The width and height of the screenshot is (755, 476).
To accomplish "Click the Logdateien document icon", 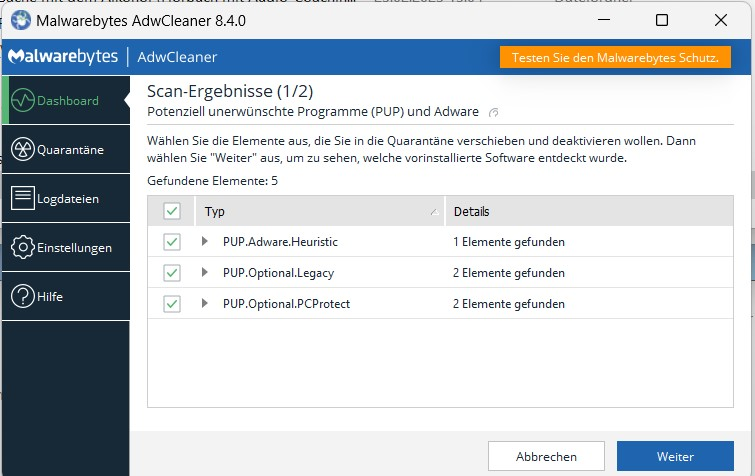I will [23, 198].
